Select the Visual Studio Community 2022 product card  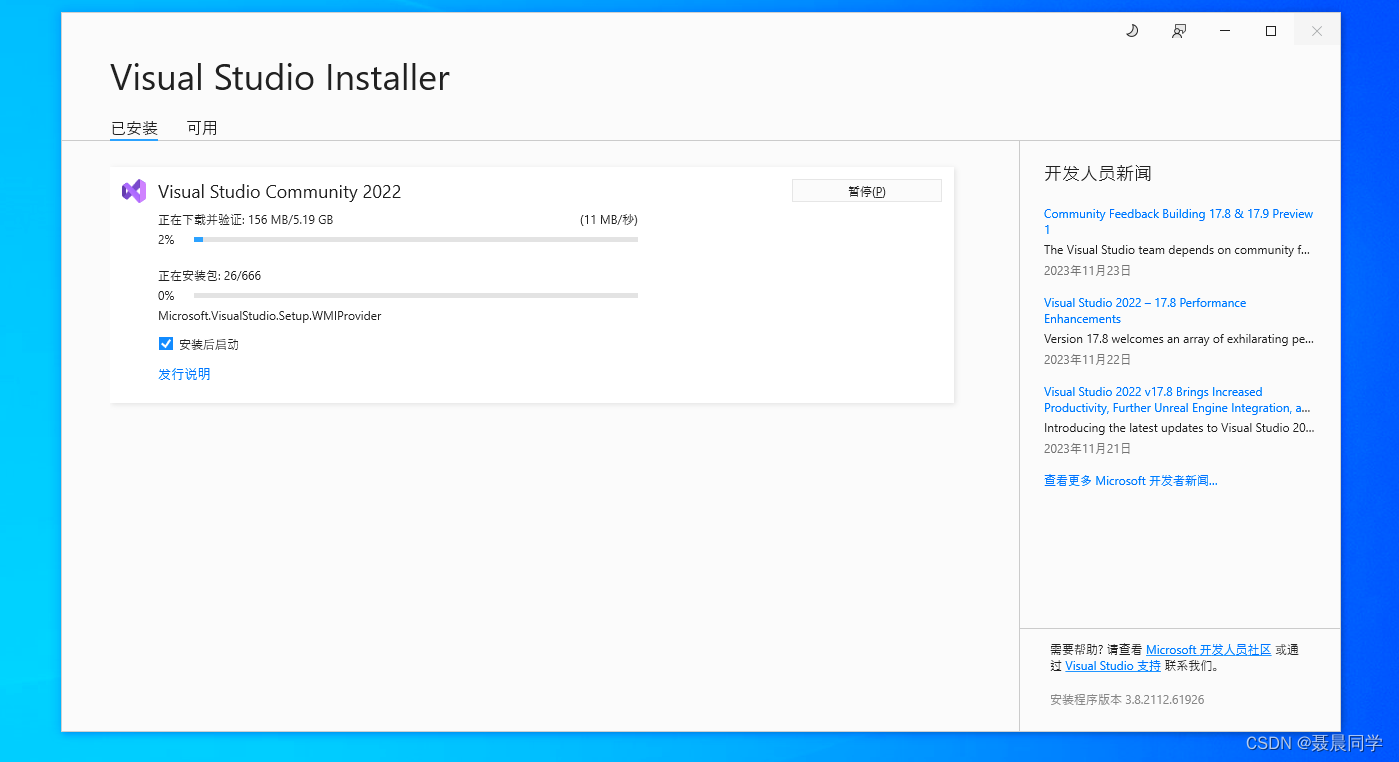530,284
